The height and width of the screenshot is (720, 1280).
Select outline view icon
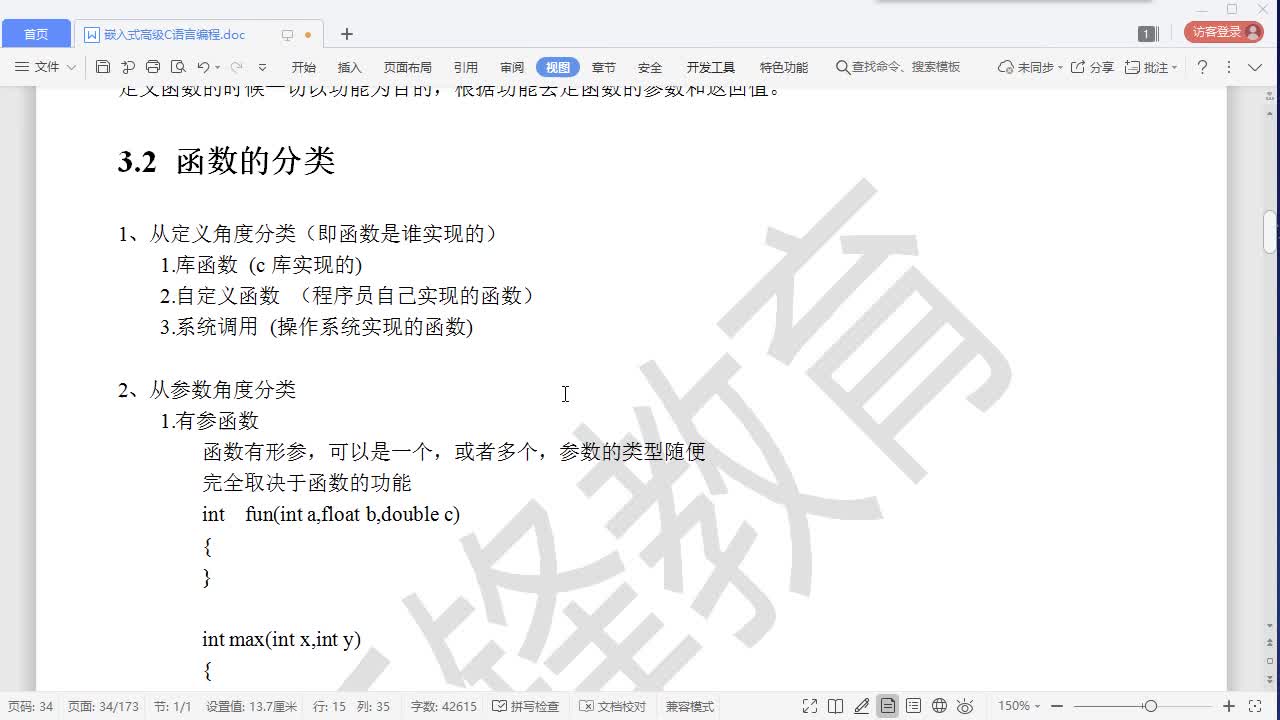click(x=913, y=706)
